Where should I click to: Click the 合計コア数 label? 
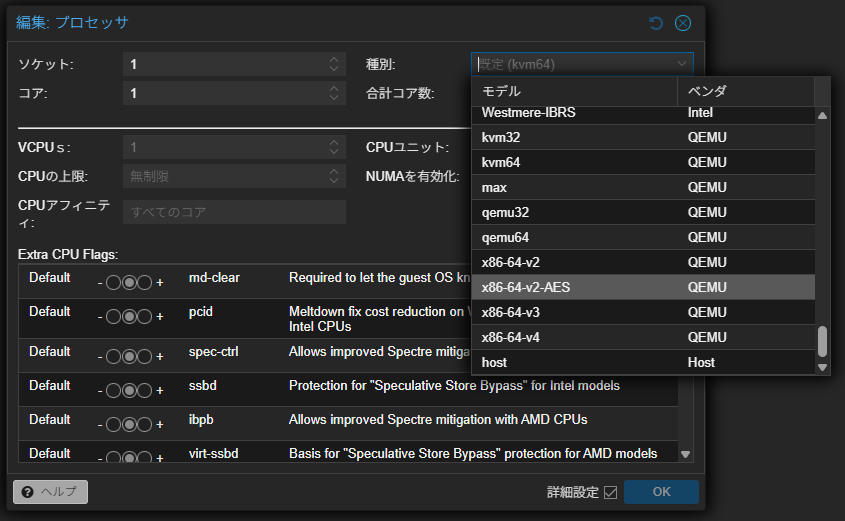(400, 93)
